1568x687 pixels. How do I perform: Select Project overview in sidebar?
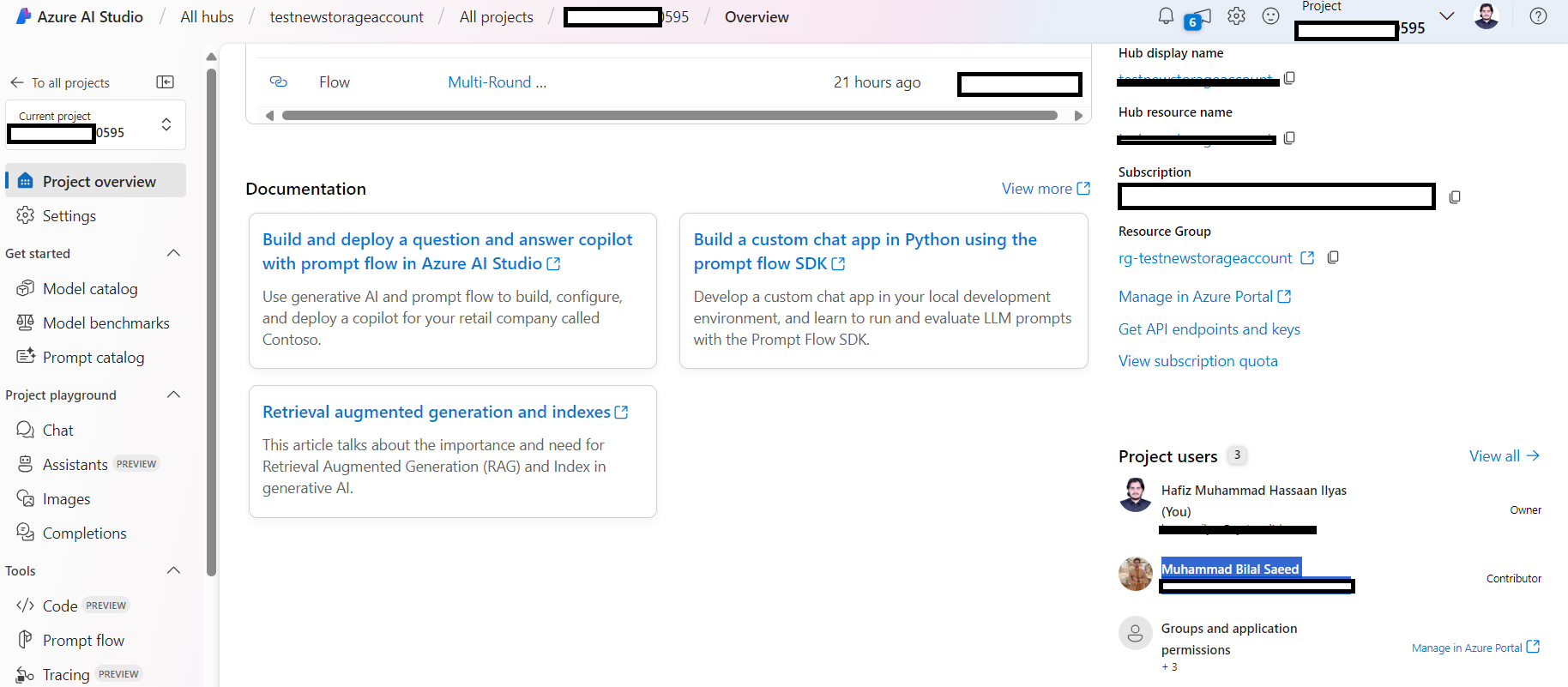click(95, 181)
